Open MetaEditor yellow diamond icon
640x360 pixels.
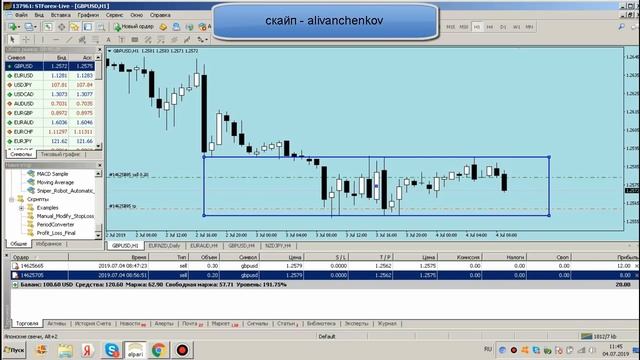coord(163,27)
